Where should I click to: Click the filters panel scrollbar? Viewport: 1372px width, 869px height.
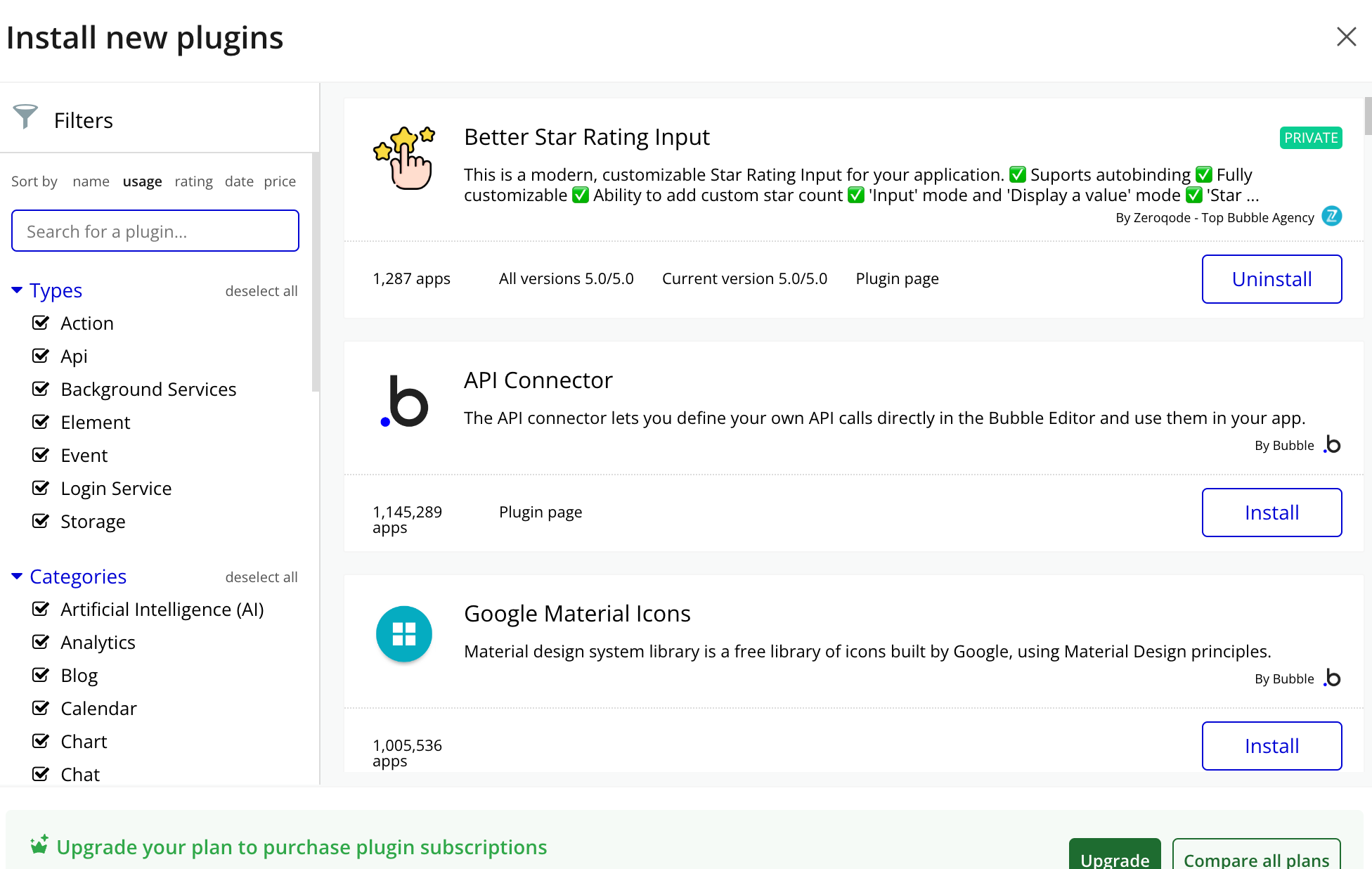[316, 272]
